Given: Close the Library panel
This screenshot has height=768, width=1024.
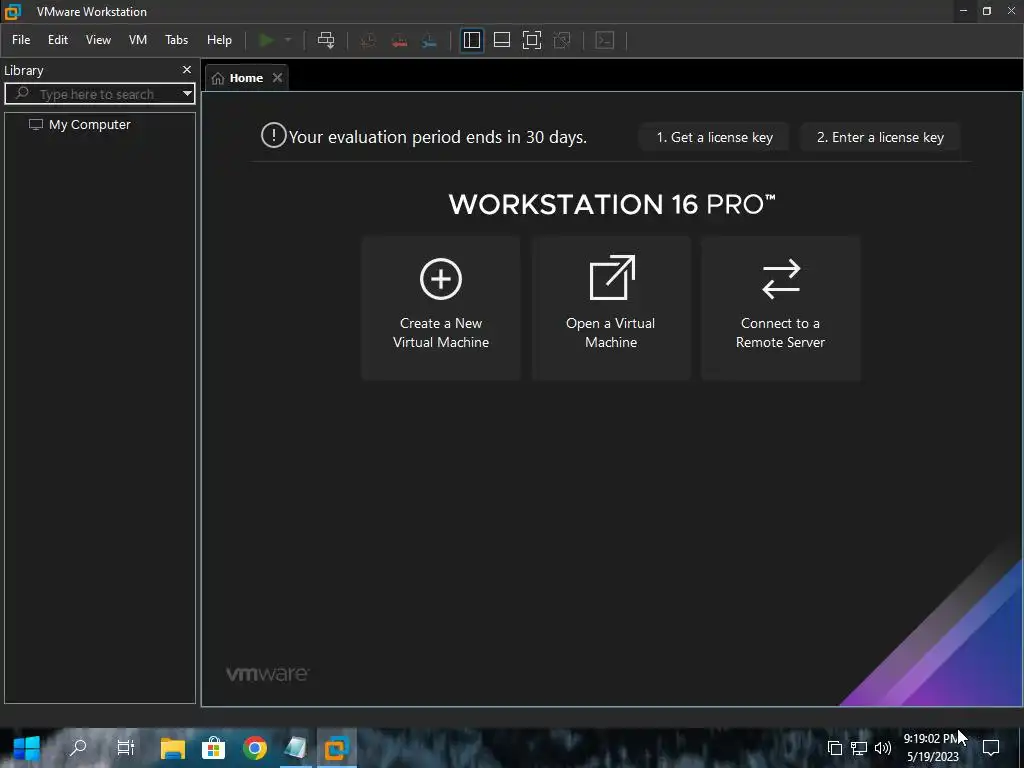Looking at the screenshot, I should 187,69.
